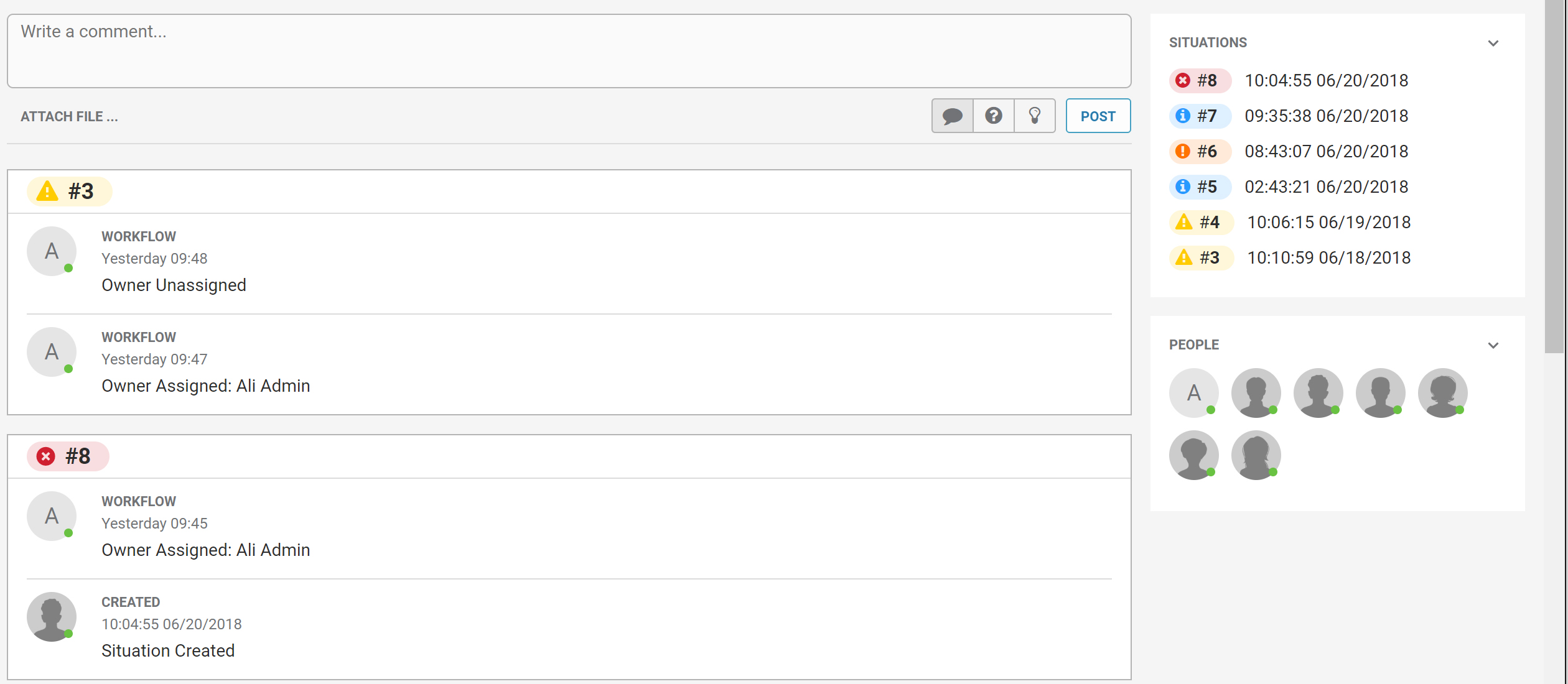Screen dimensions: 1568x684
Task: Open situation #5 info badge
Action: tap(1200, 187)
